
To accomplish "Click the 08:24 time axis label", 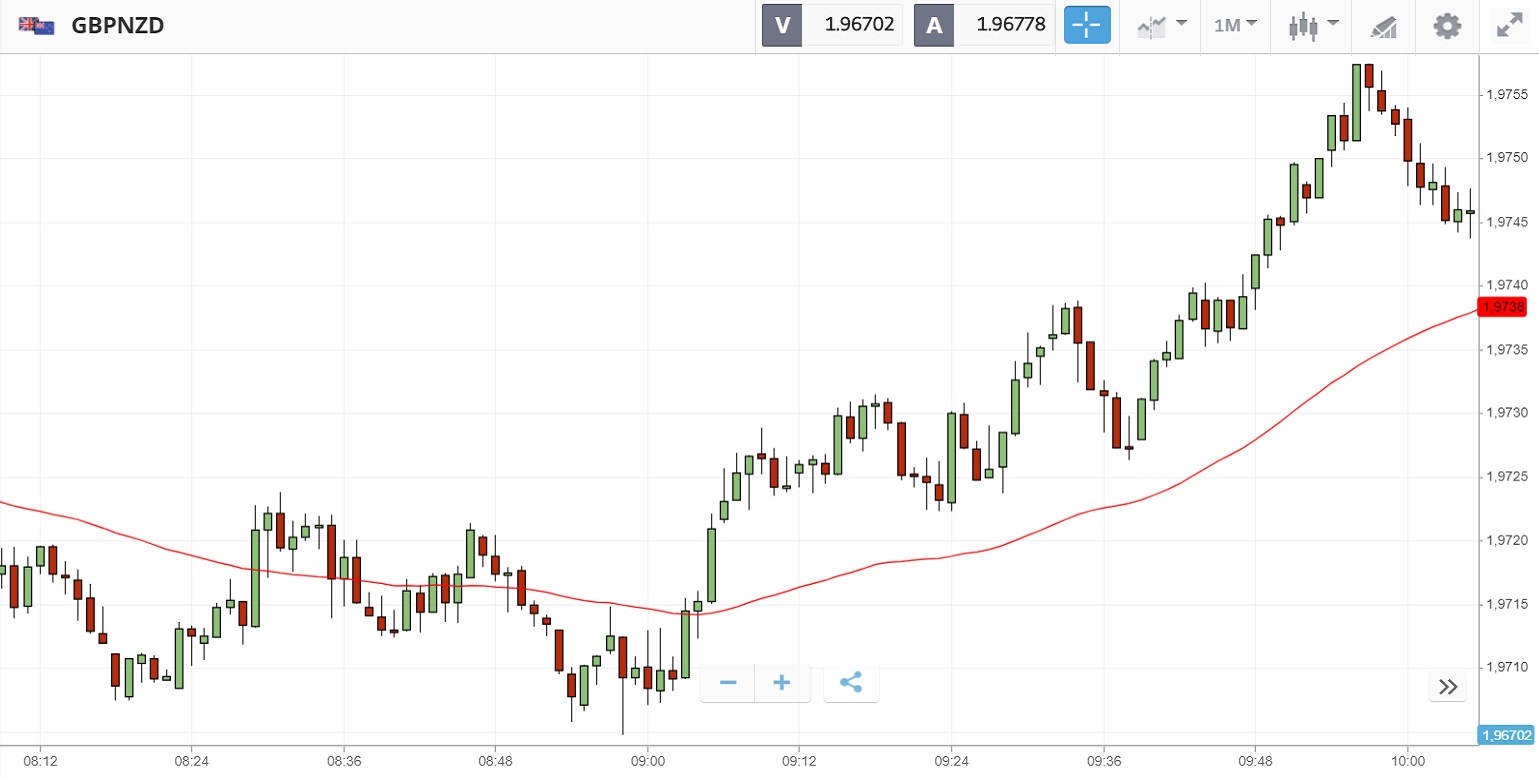I will [192, 761].
